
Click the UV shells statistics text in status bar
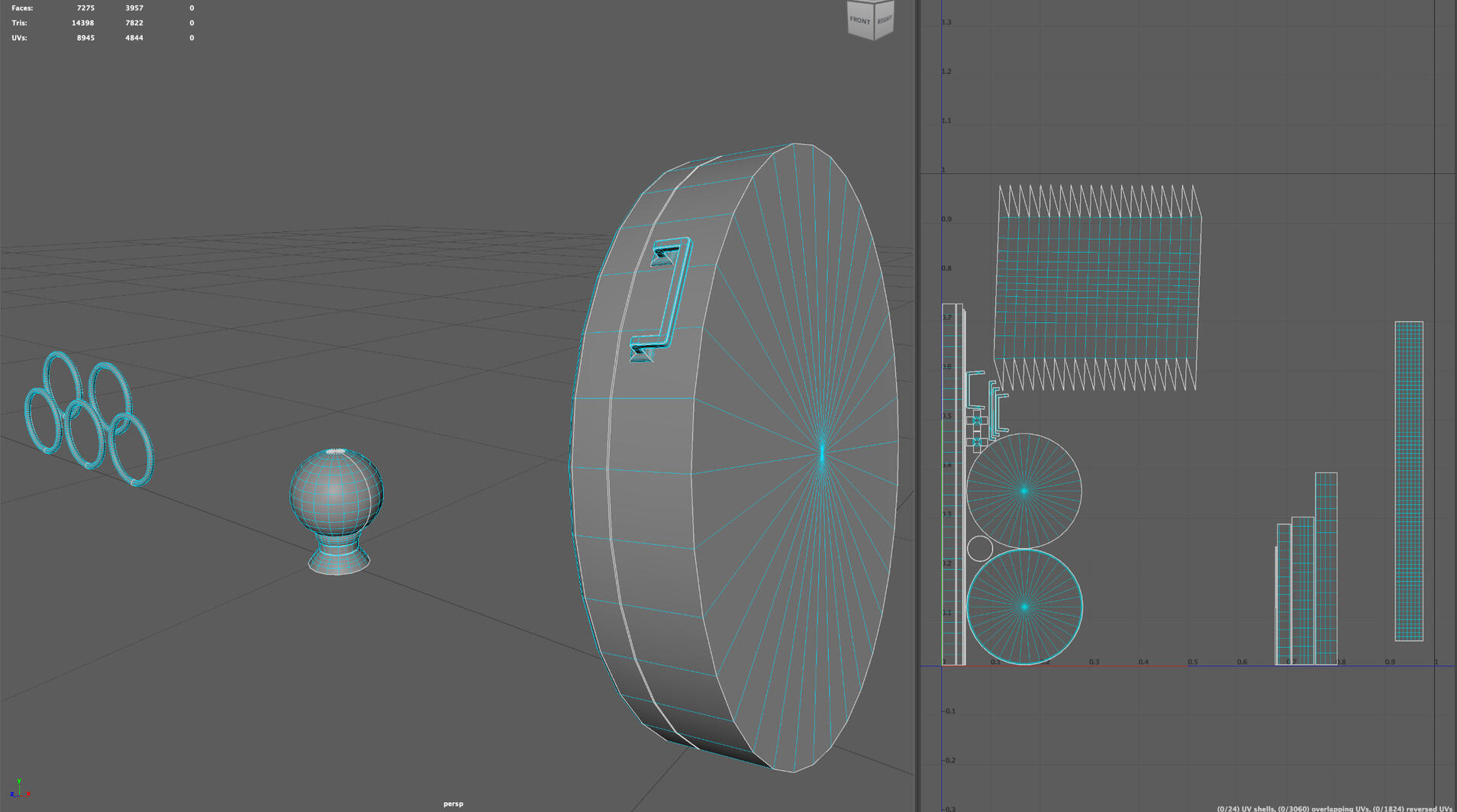click(x=1332, y=807)
